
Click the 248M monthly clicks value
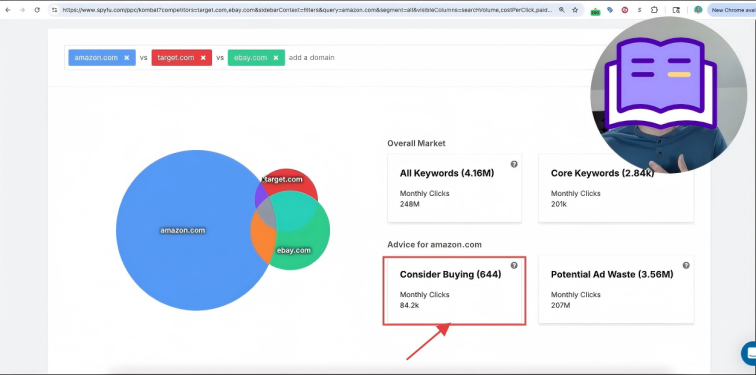click(409, 204)
